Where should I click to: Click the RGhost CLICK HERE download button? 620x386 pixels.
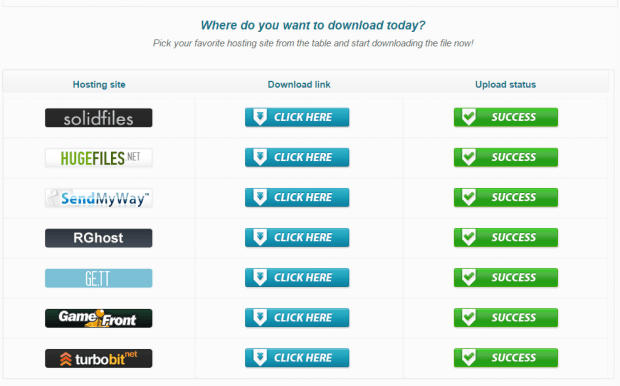[297, 237]
